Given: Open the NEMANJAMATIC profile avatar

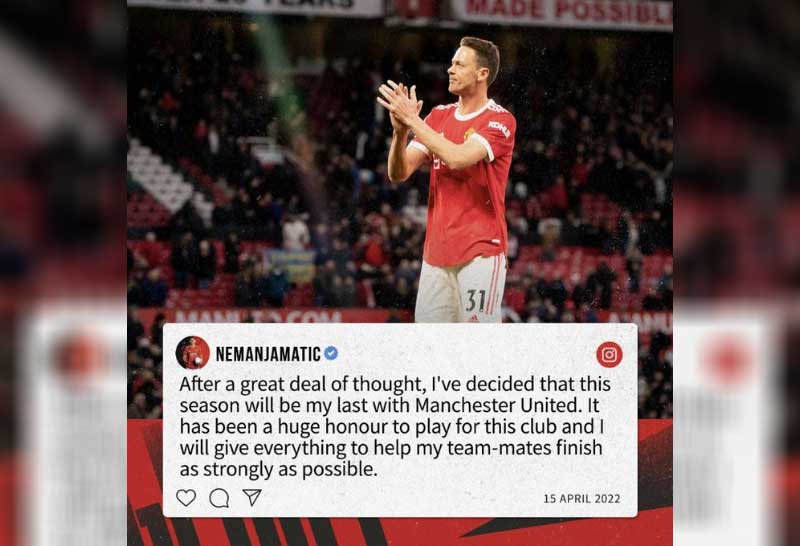Looking at the screenshot, I should click(x=193, y=353).
